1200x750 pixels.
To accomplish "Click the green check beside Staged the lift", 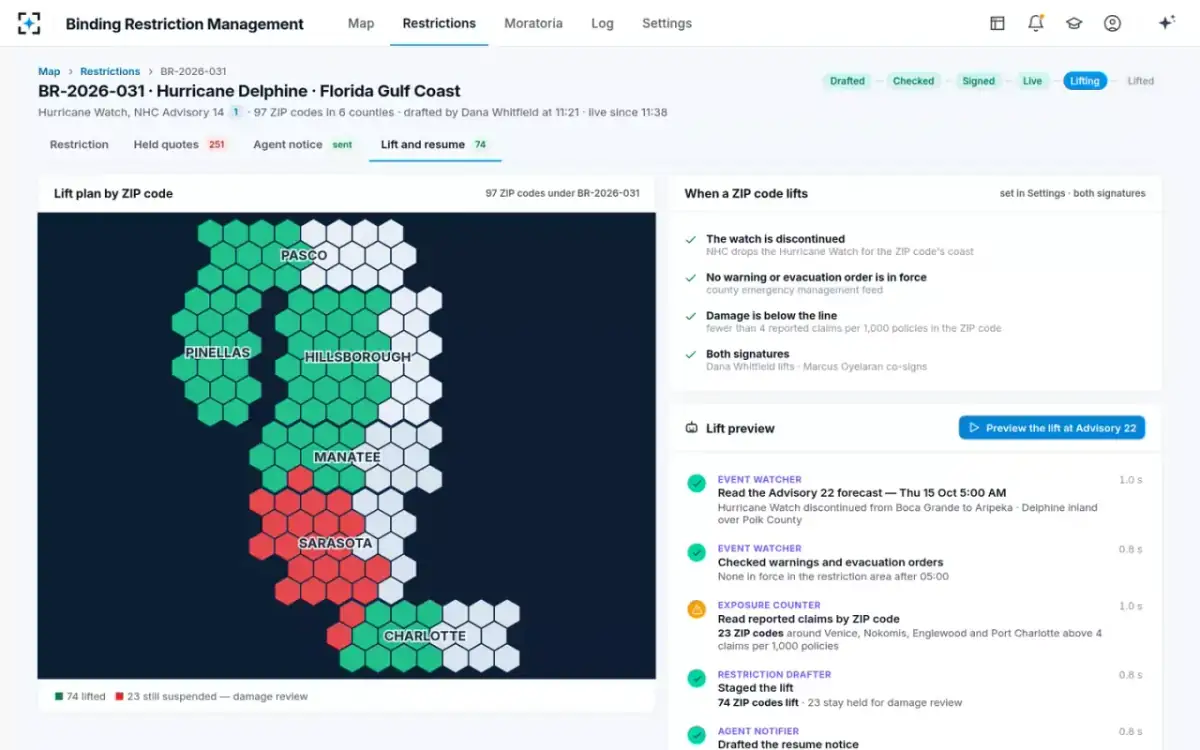I will pos(696,679).
